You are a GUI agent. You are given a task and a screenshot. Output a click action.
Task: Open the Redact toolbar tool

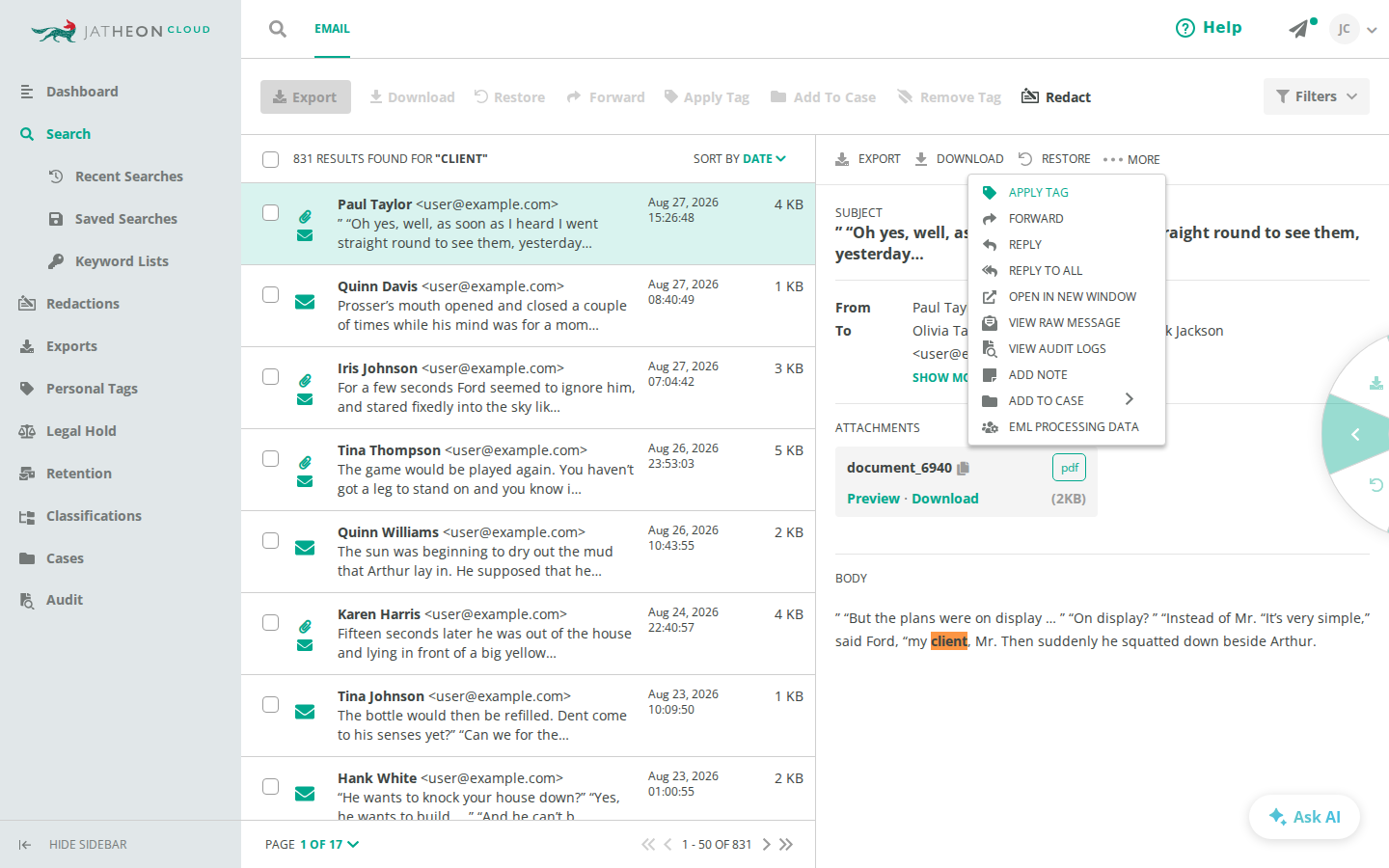tap(1056, 96)
